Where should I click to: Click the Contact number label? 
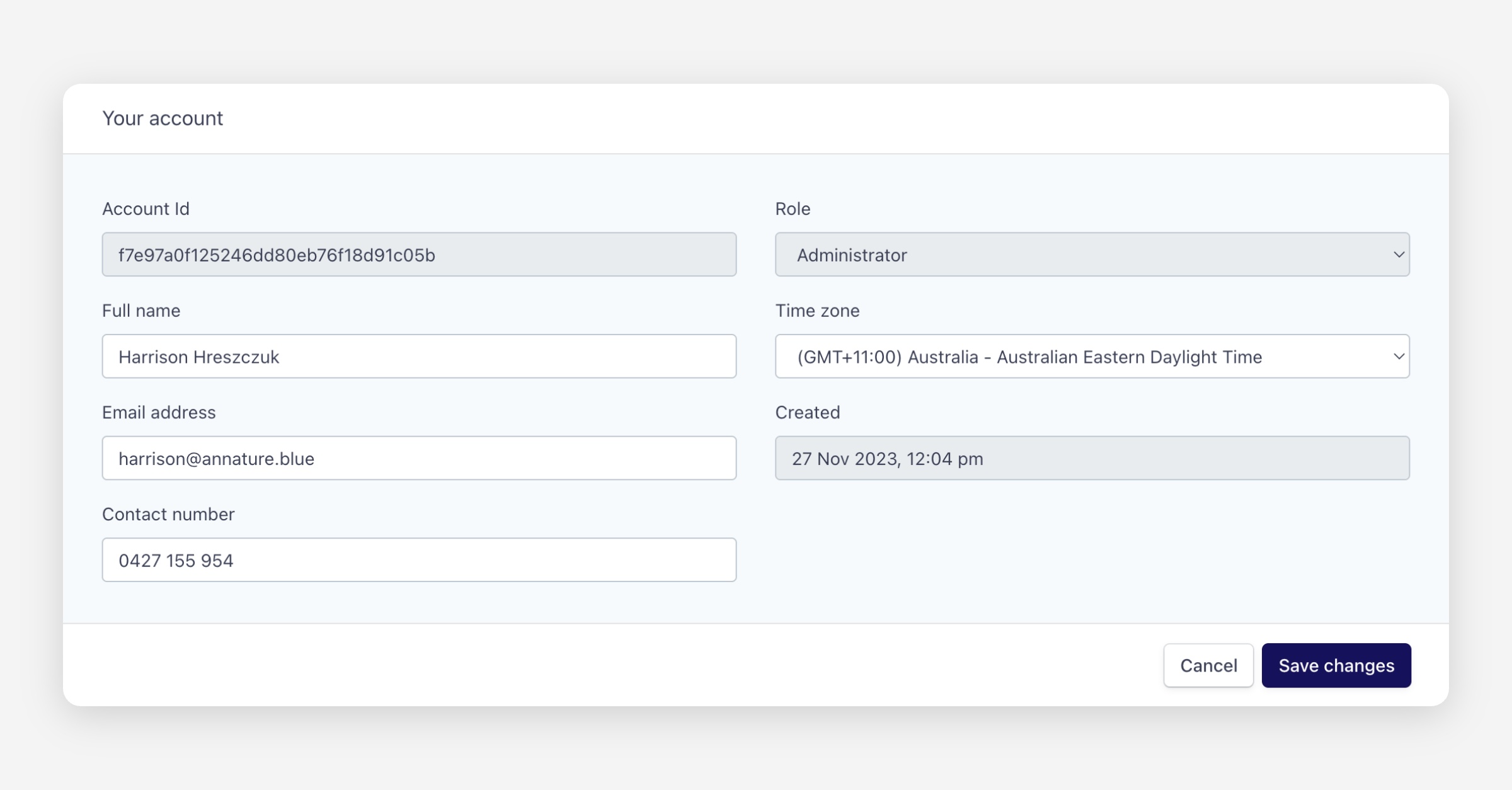pos(168,514)
